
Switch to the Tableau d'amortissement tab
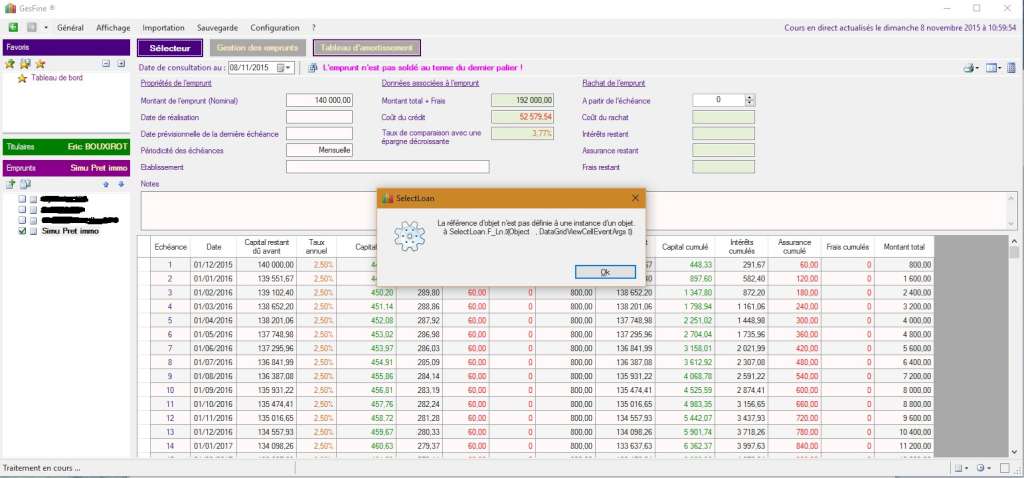coord(366,47)
